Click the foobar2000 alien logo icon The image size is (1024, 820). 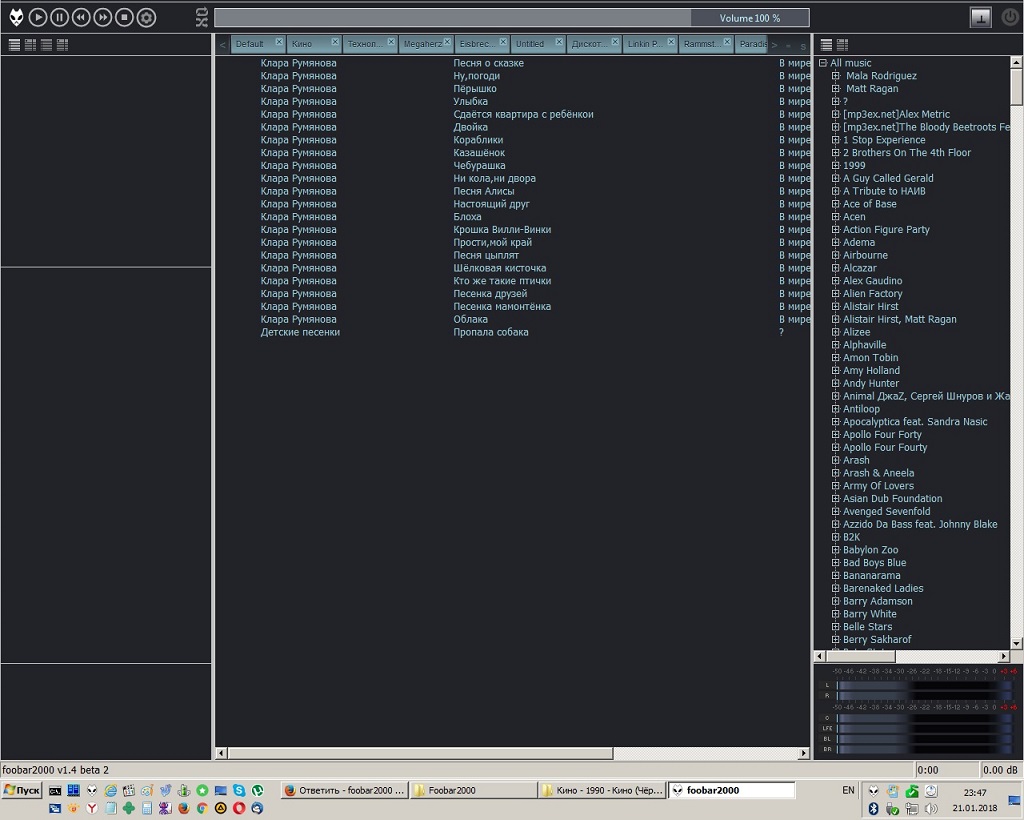tap(16, 17)
